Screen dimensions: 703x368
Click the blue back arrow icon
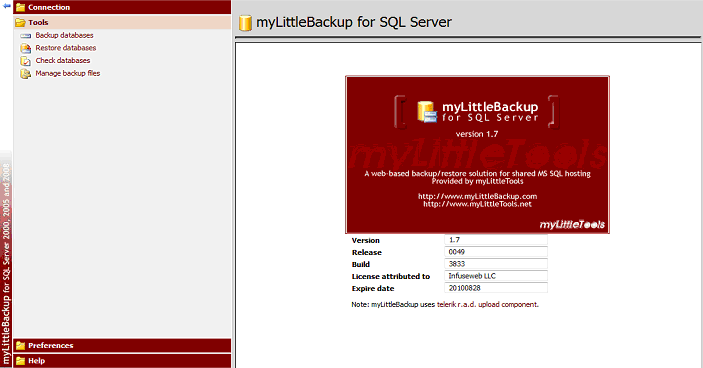click(7, 6)
